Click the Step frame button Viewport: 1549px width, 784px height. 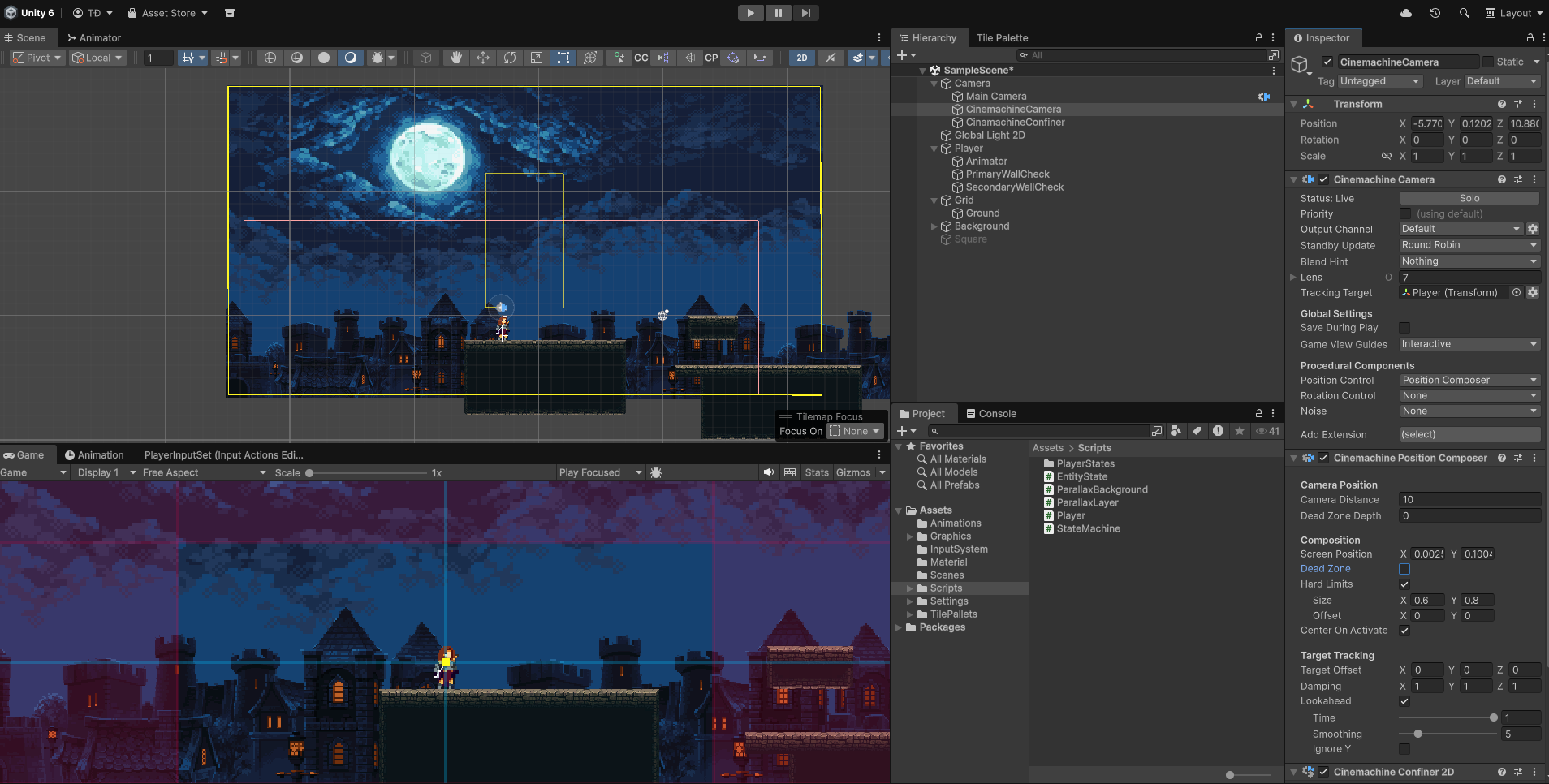click(x=805, y=13)
